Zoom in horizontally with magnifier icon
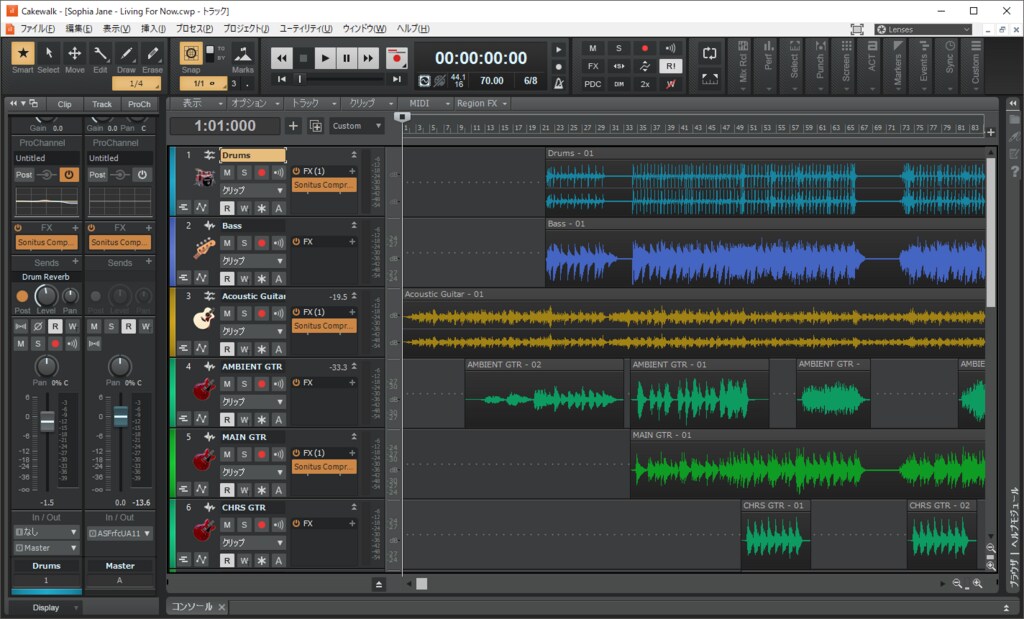The width and height of the screenshot is (1024, 619). coord(978,584)
